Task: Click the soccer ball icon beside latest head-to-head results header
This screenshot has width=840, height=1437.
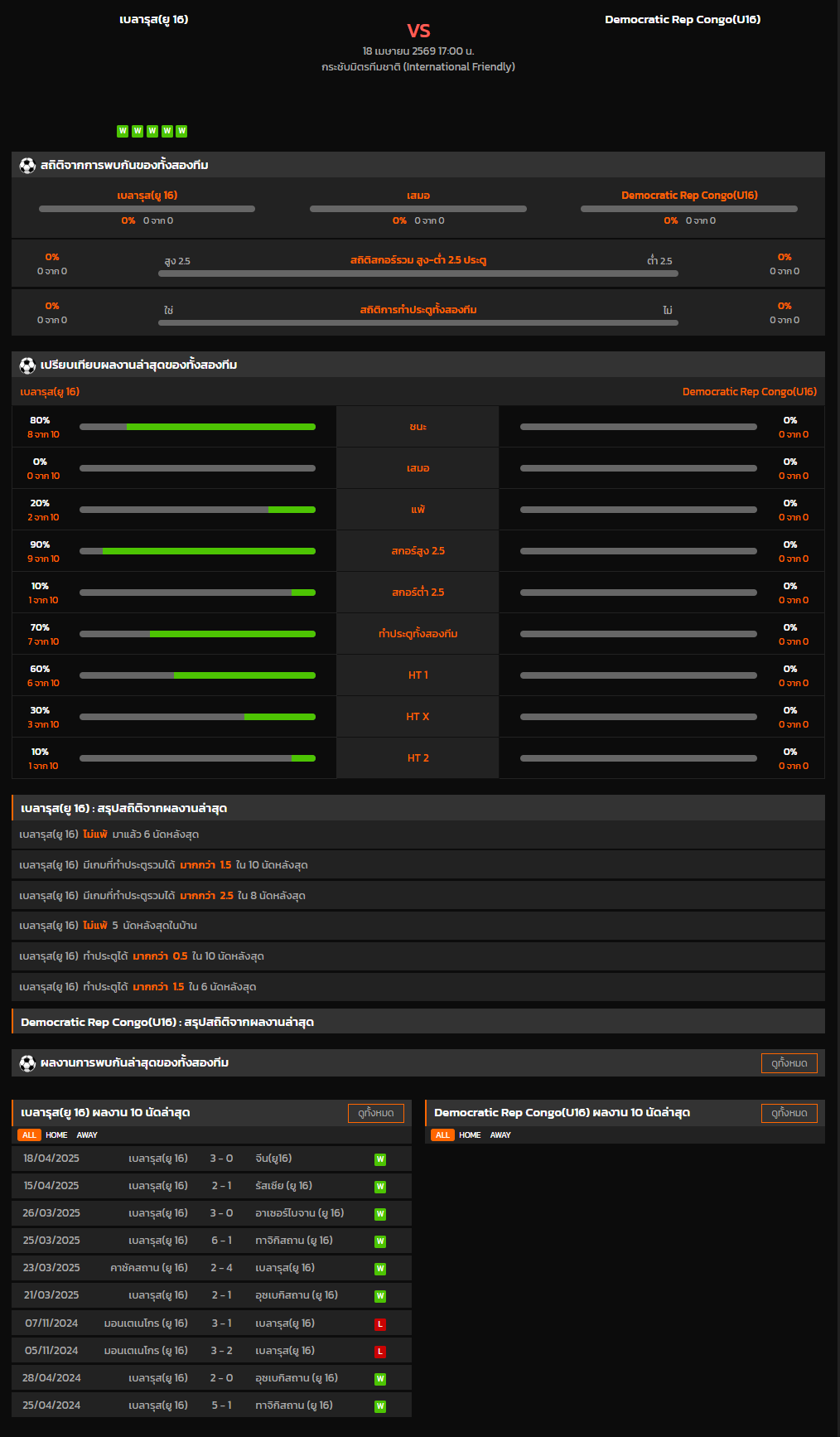Action: tap(27, 1063)
